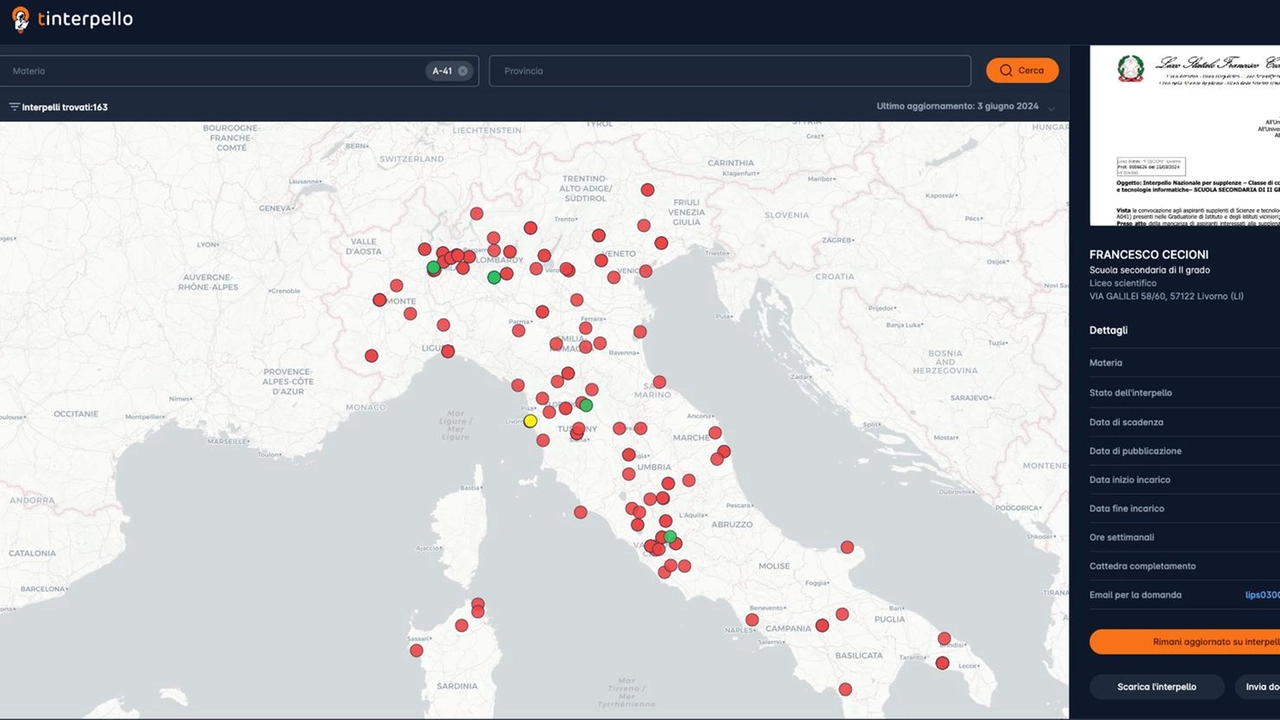This screenshot has height=720, width=1280.
Task: Click the Data inizio incarico row
Action: click(x=1184, y=480)
